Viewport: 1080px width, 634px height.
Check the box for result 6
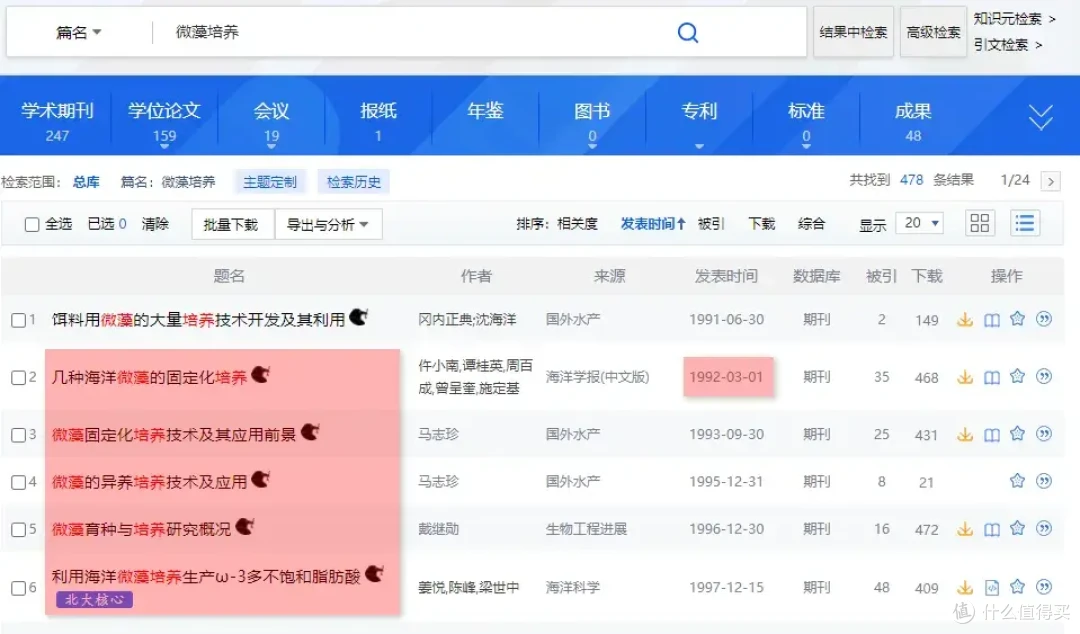click(x=19, y=589)
